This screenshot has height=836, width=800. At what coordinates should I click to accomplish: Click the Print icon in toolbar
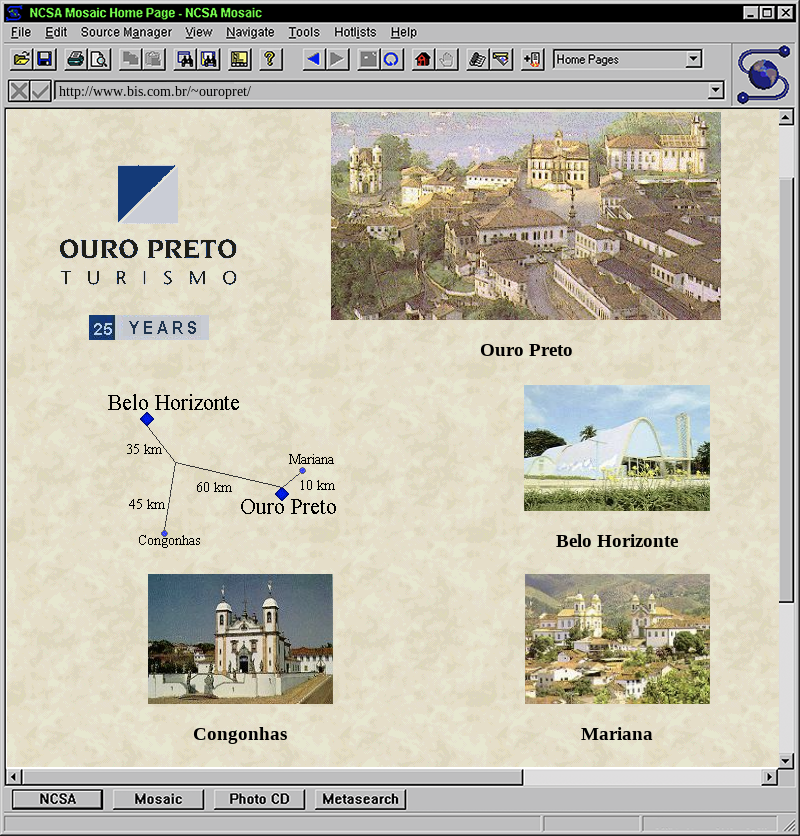click(x=75, y=60)
